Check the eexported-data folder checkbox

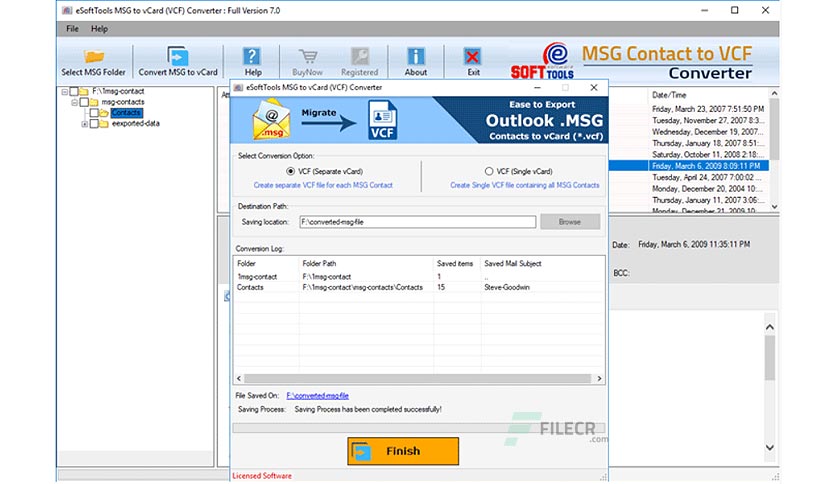(x=94, y=124)
